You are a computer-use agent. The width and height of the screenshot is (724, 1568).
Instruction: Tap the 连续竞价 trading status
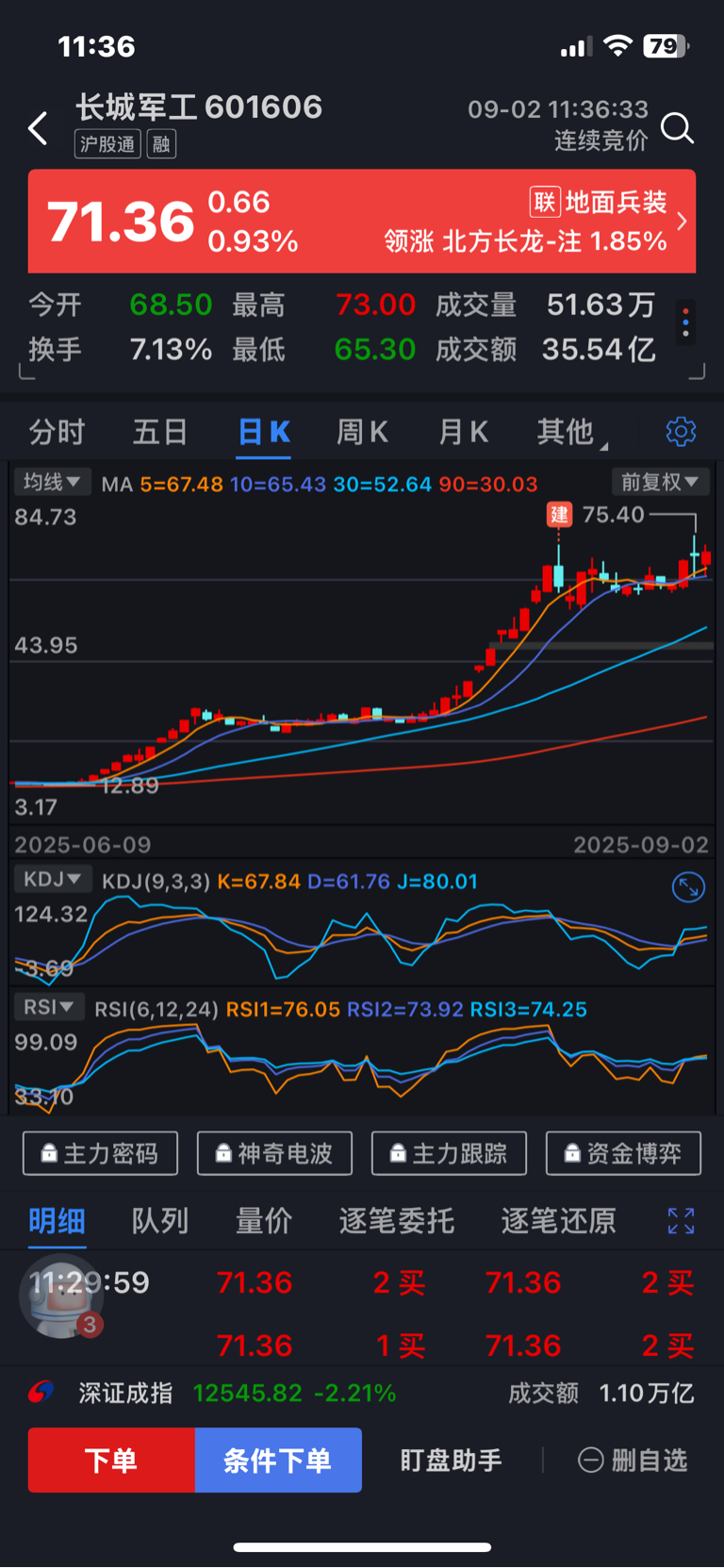pyautogui.click(x=601, y=140)
